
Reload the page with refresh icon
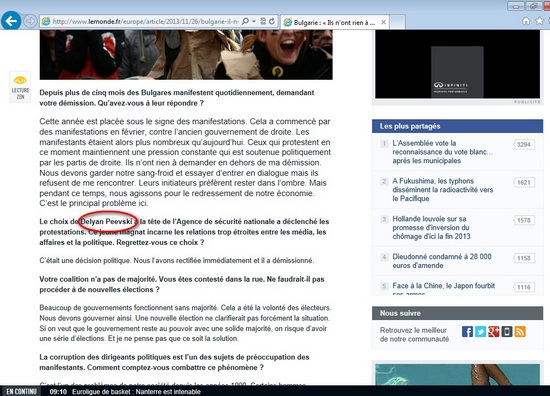tap(271, 21)
